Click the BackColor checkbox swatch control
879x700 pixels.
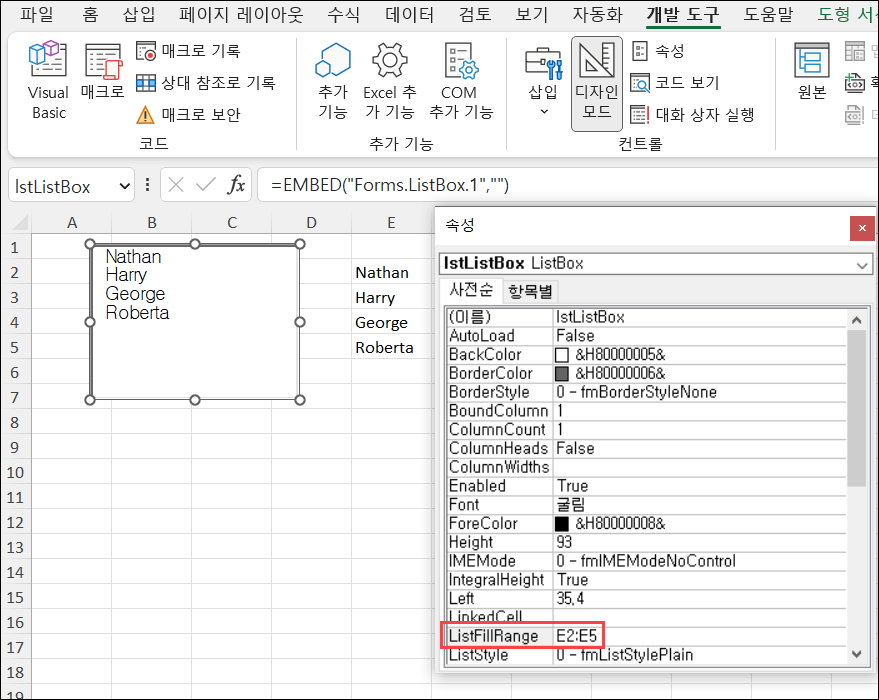point(564,354)
